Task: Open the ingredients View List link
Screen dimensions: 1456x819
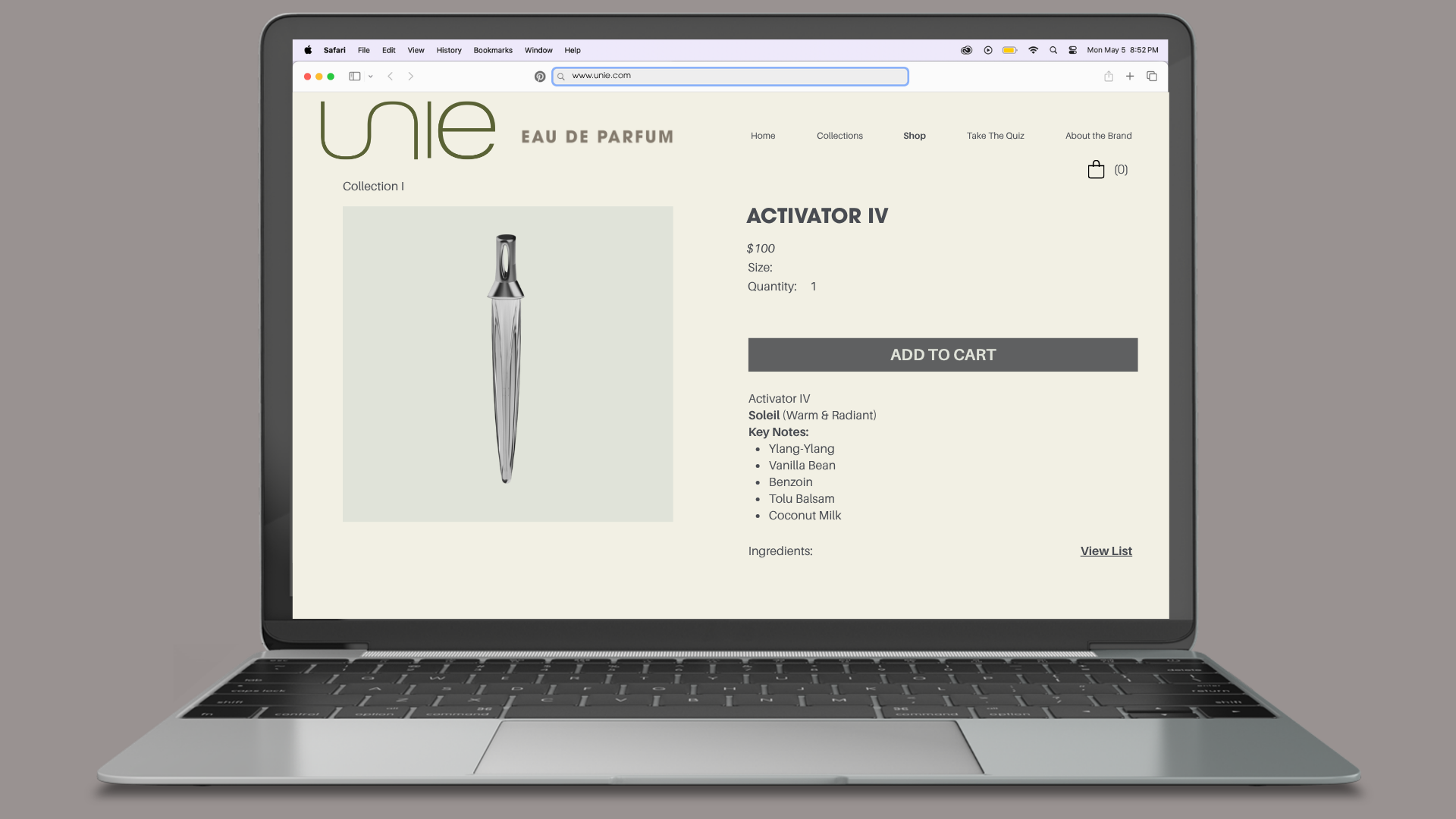Action: 1106,551
